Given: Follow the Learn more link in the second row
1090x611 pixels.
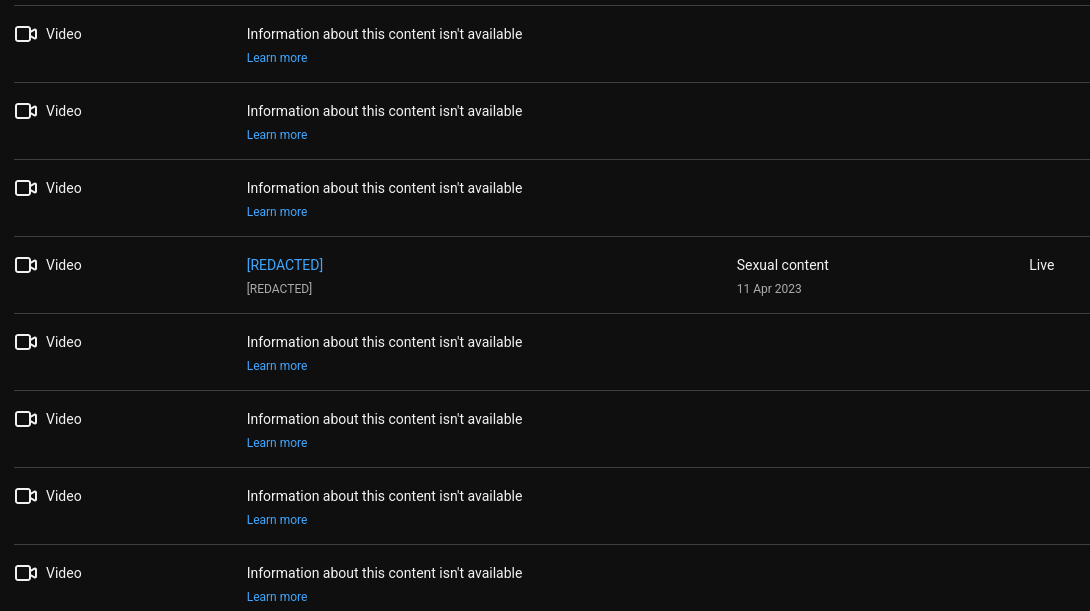Looking at the screenshot, I should 277,135.
